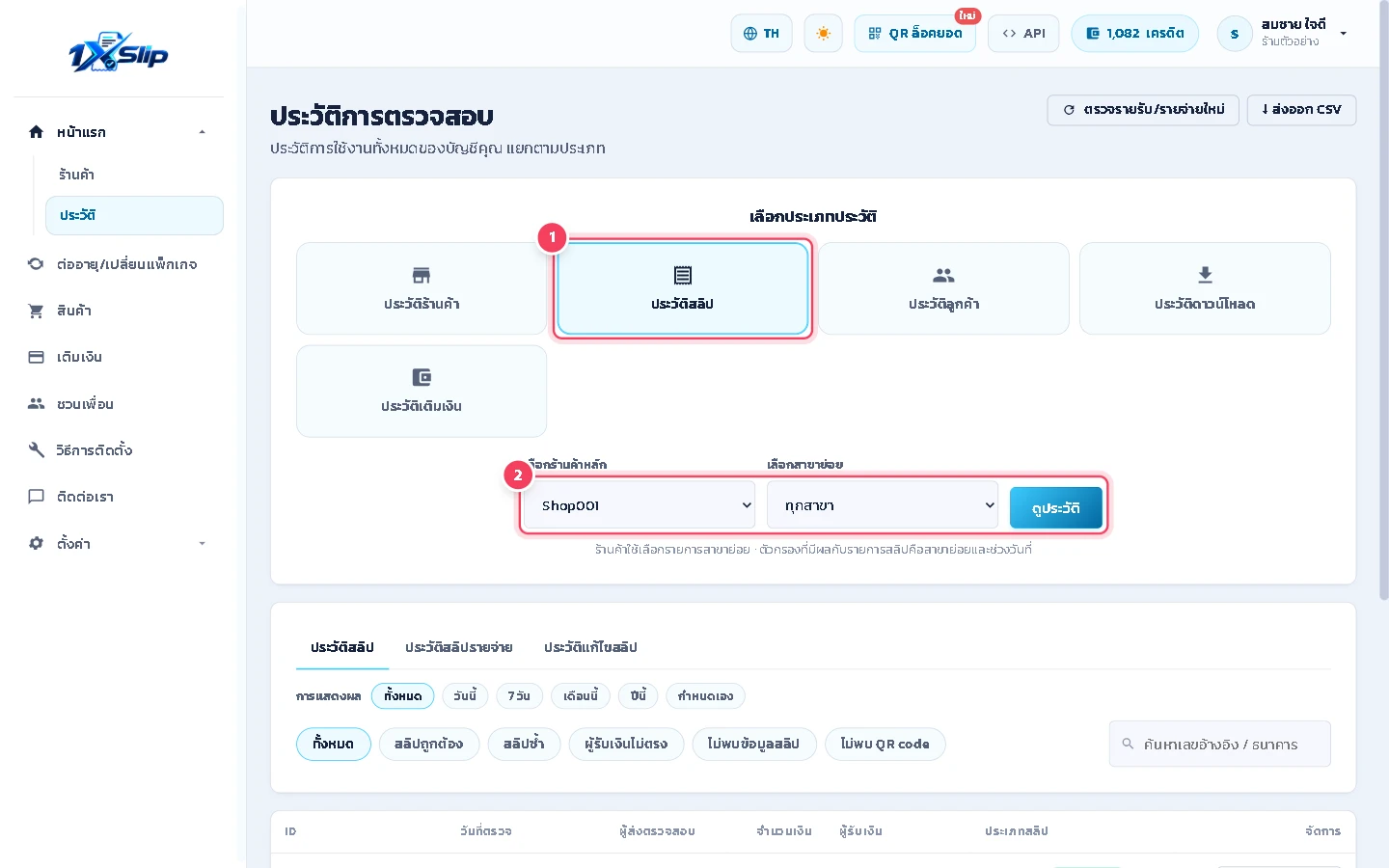The width and height of the screenshot is (1389, 868).
Task: Filter by สลิปถูกต้อง
Action: point(428,744)
